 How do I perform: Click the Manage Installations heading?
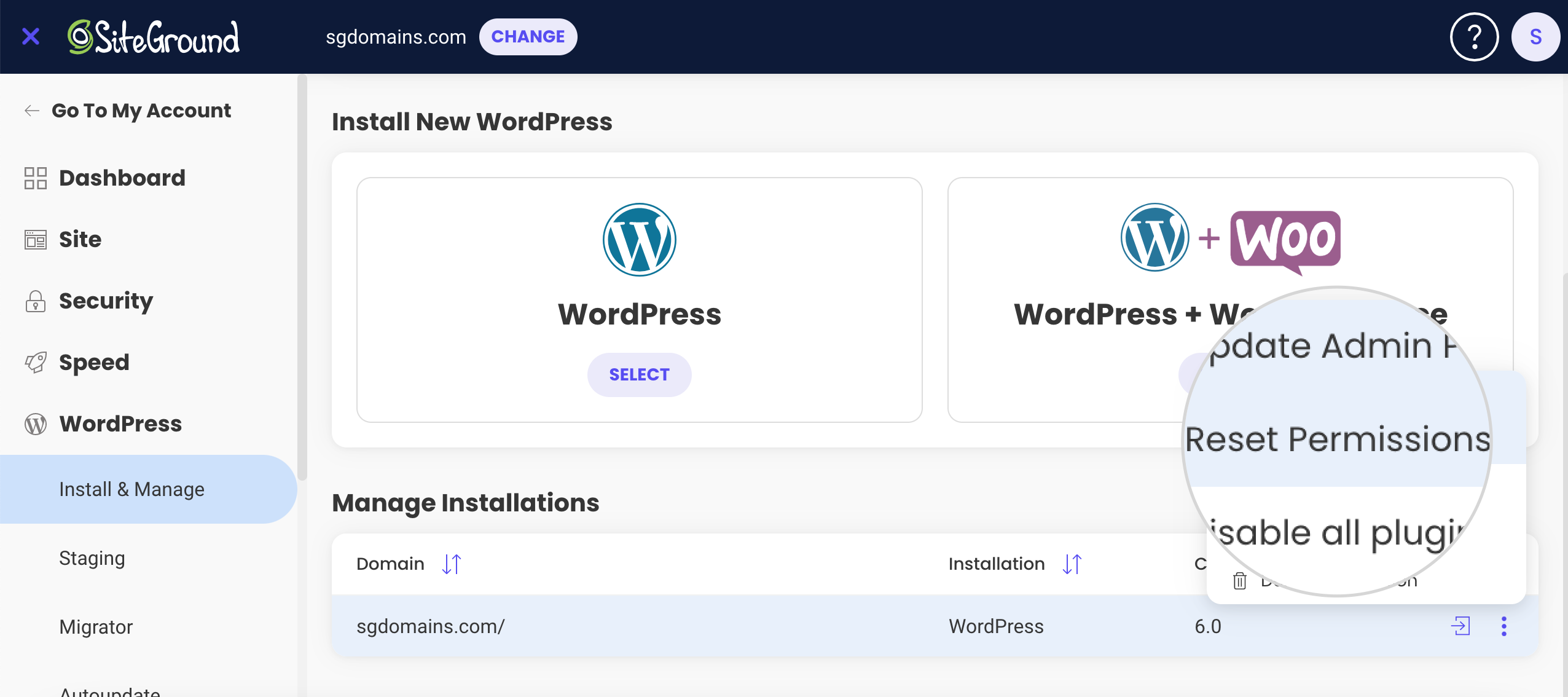coord(465,503)
